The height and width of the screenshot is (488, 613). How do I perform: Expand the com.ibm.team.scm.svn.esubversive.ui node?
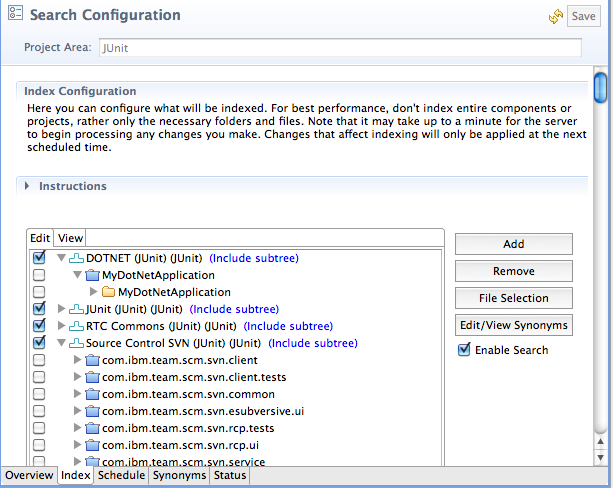tap(77, 411)
